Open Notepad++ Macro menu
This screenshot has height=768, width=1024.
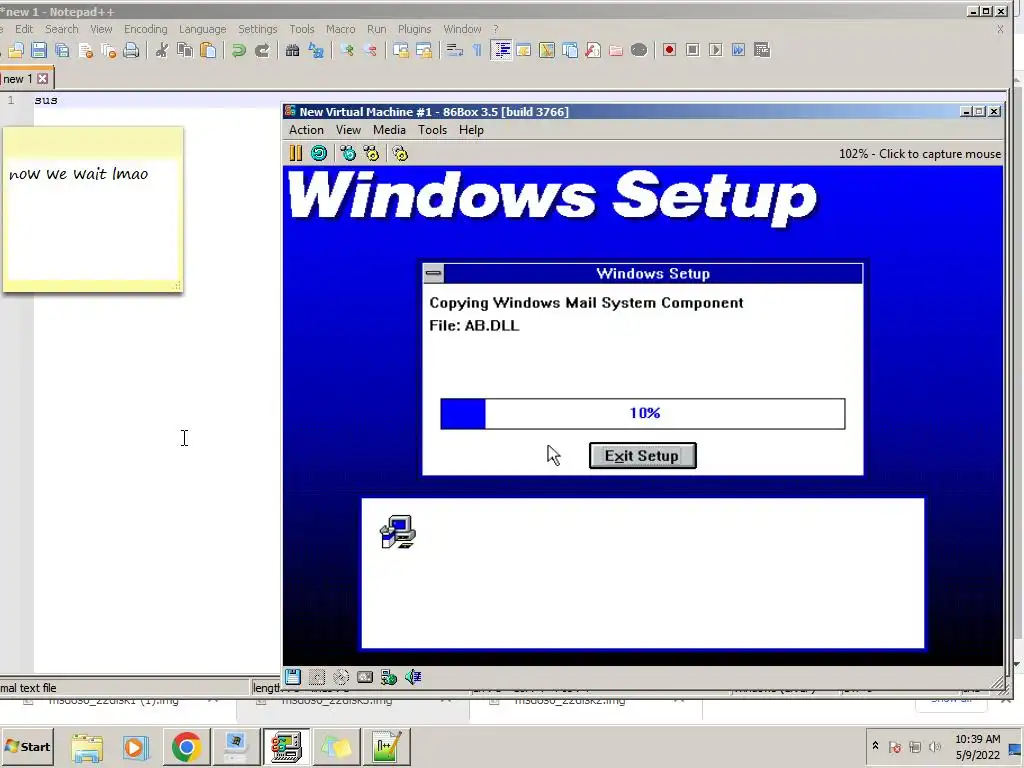(x=340, y=29)
